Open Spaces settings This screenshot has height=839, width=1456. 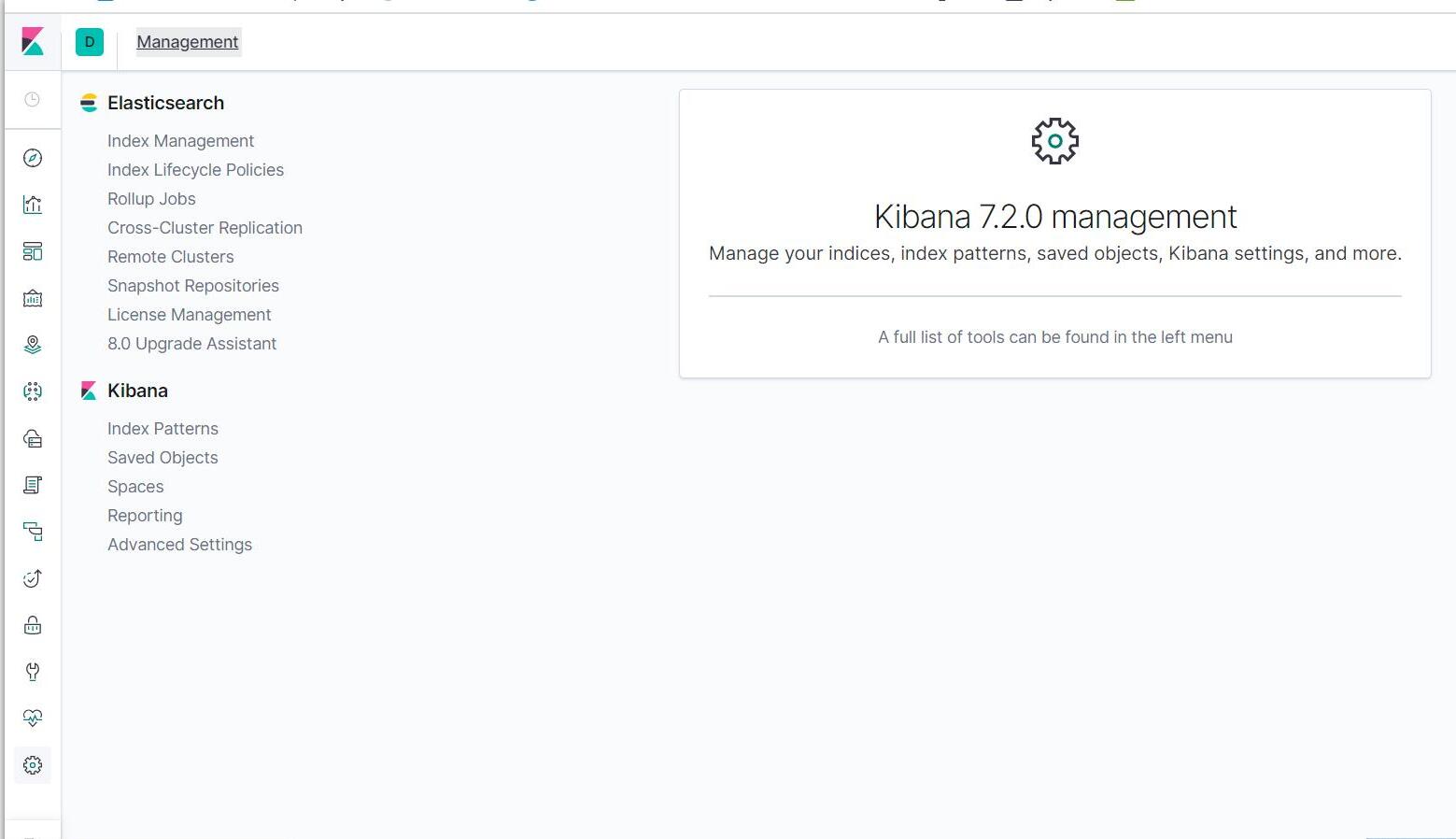tap(135, 487)
